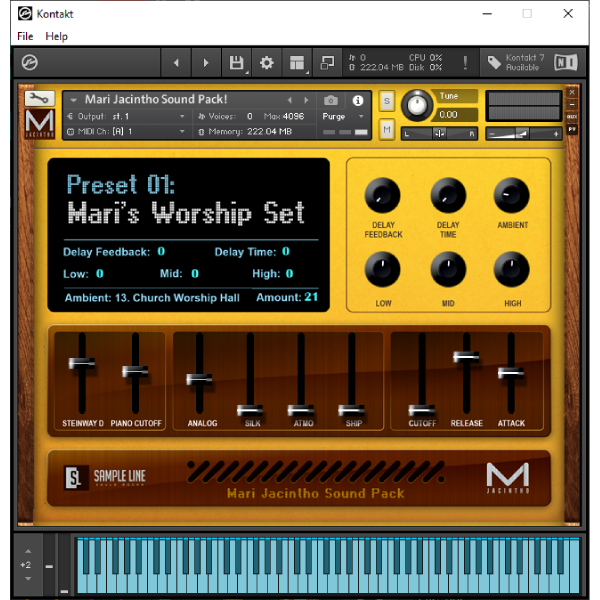Click the Memory 222.04 MB readout

245,132
